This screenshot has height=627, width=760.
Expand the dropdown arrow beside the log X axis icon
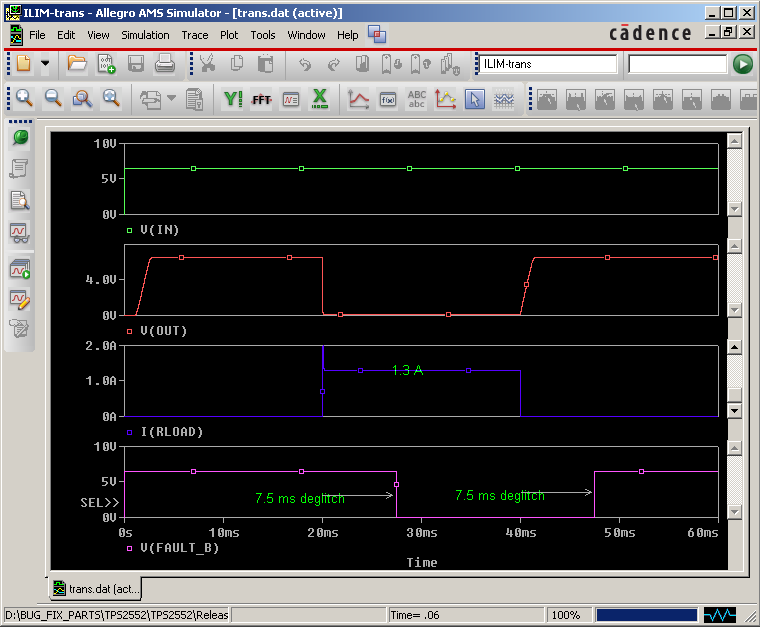[171, 99]
